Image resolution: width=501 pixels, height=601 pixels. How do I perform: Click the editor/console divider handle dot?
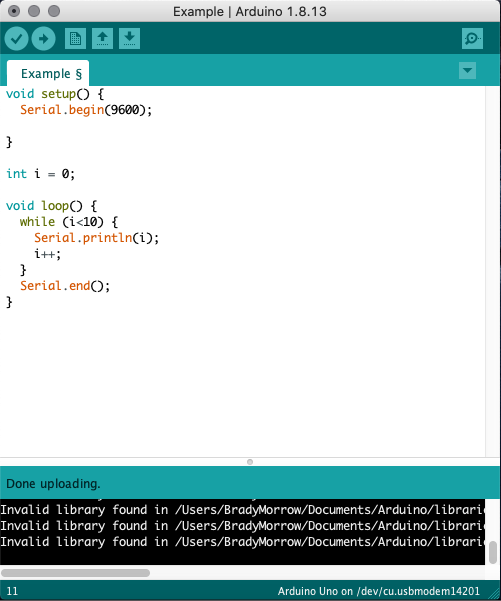(250, 462)
